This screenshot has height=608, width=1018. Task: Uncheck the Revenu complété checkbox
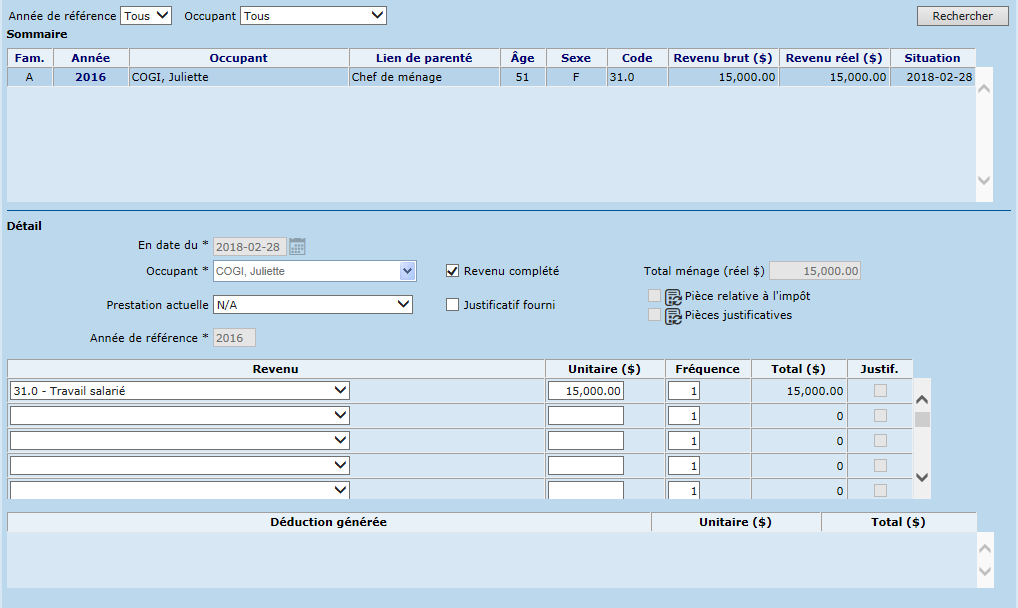click(453, 271)
